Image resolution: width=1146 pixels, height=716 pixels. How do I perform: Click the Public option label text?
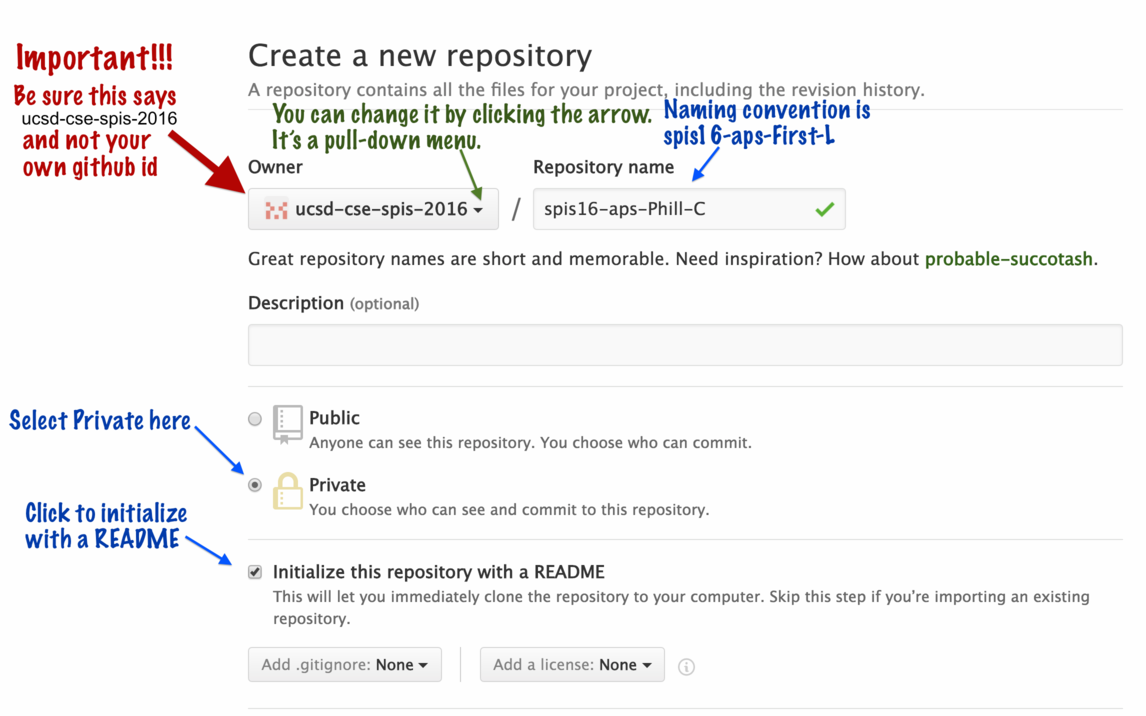click(x=334, y=418)
